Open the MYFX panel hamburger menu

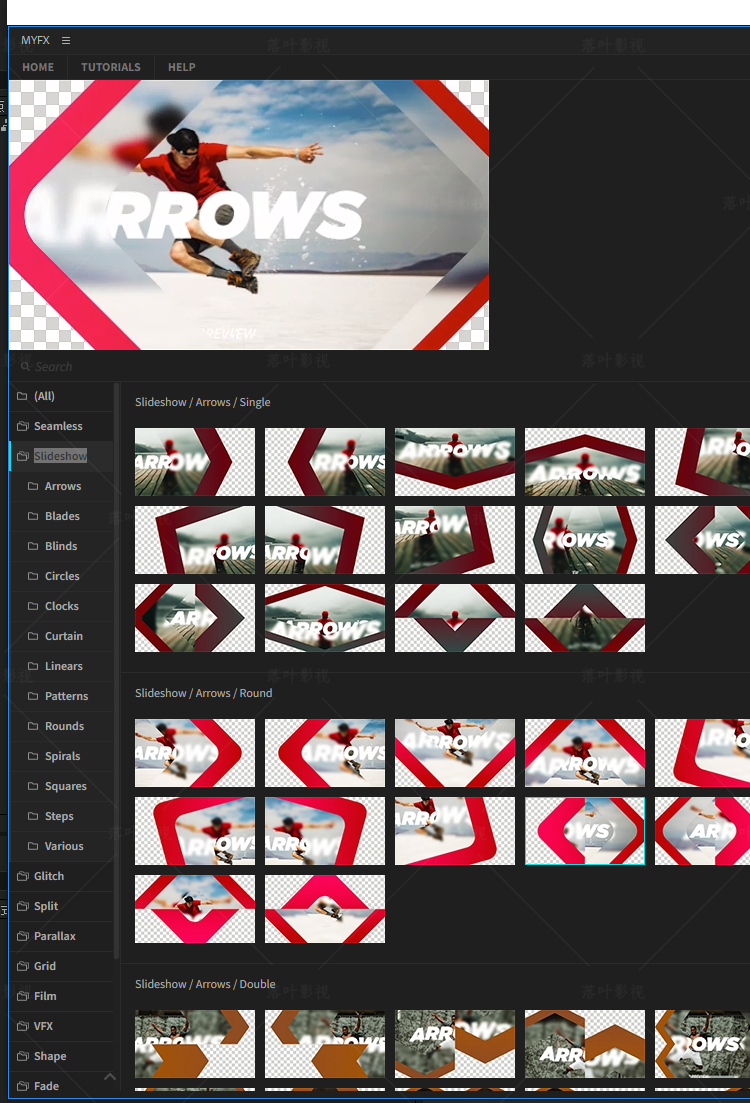click(x=66, y=41)
